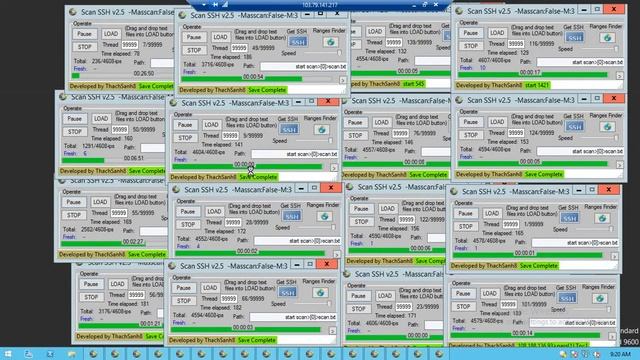Click Path field in window with elapsed 141
The height and width of the screenshot is (360, 640).
(x=295, y=154)
